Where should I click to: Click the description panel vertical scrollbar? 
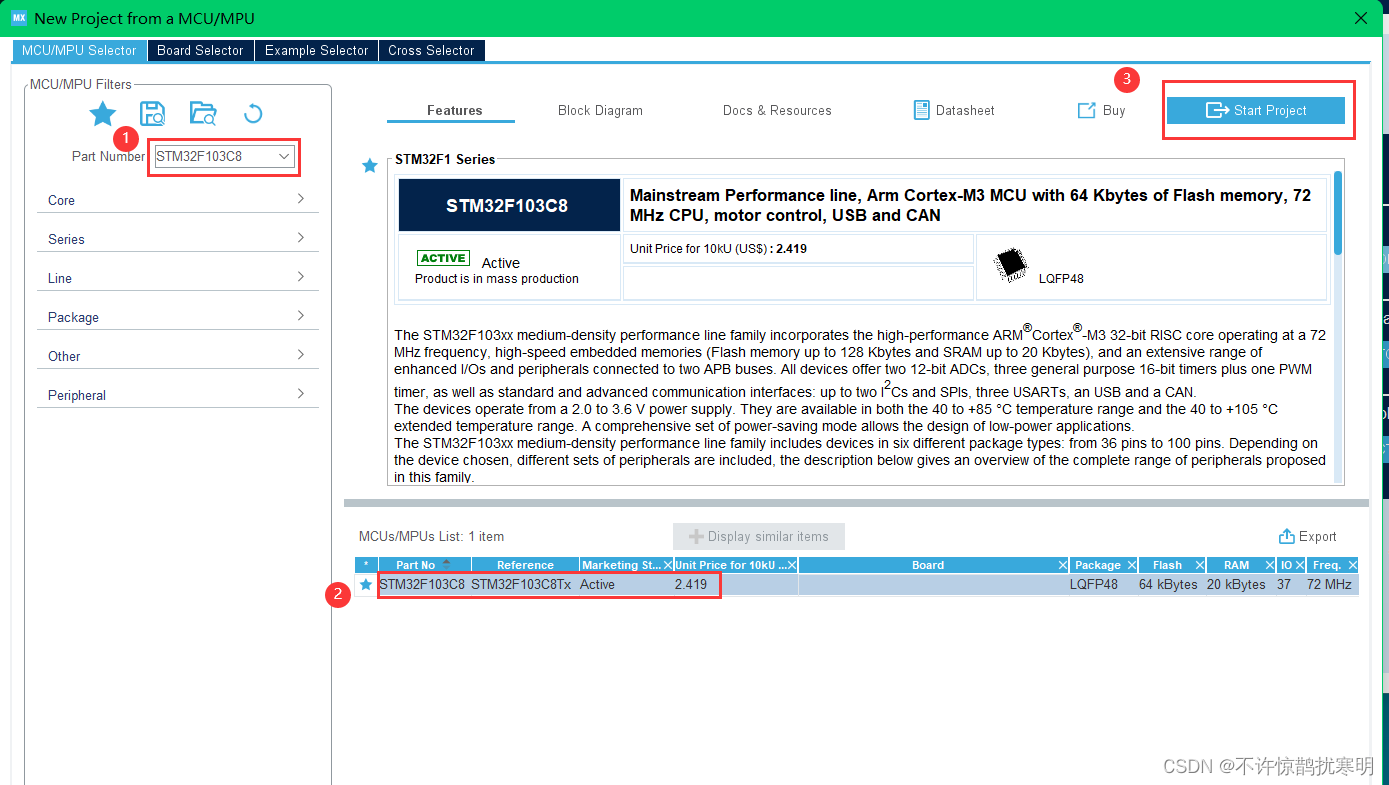1338,212
